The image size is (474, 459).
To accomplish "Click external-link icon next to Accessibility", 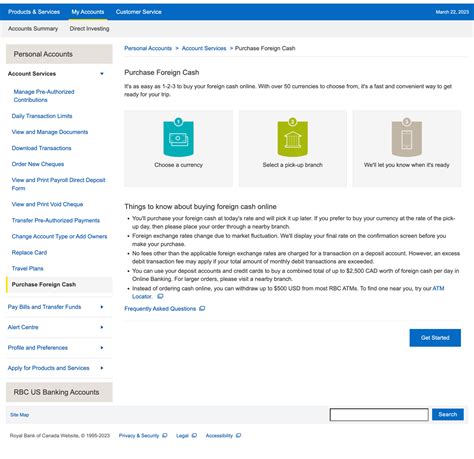I will 238,435.
